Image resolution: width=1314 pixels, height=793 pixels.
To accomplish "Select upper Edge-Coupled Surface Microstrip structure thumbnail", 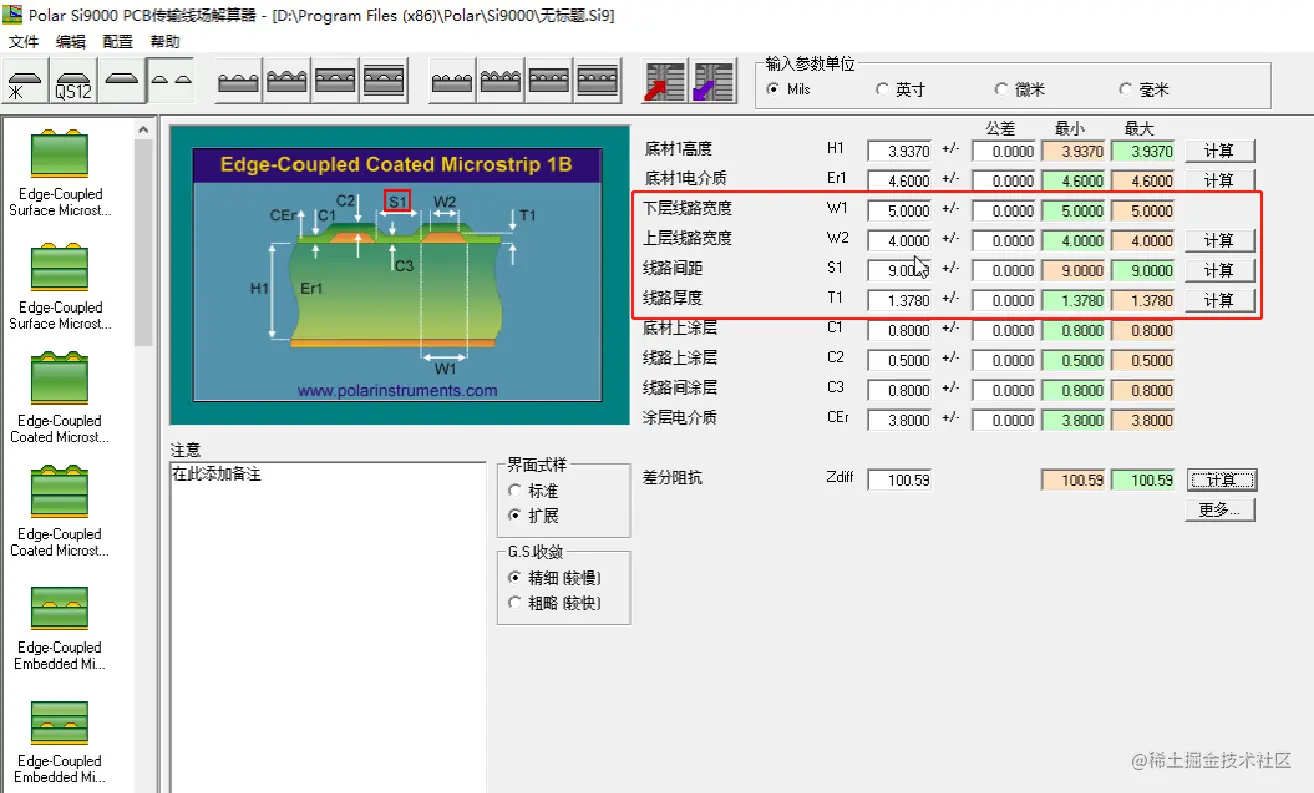I will (60, 172).
